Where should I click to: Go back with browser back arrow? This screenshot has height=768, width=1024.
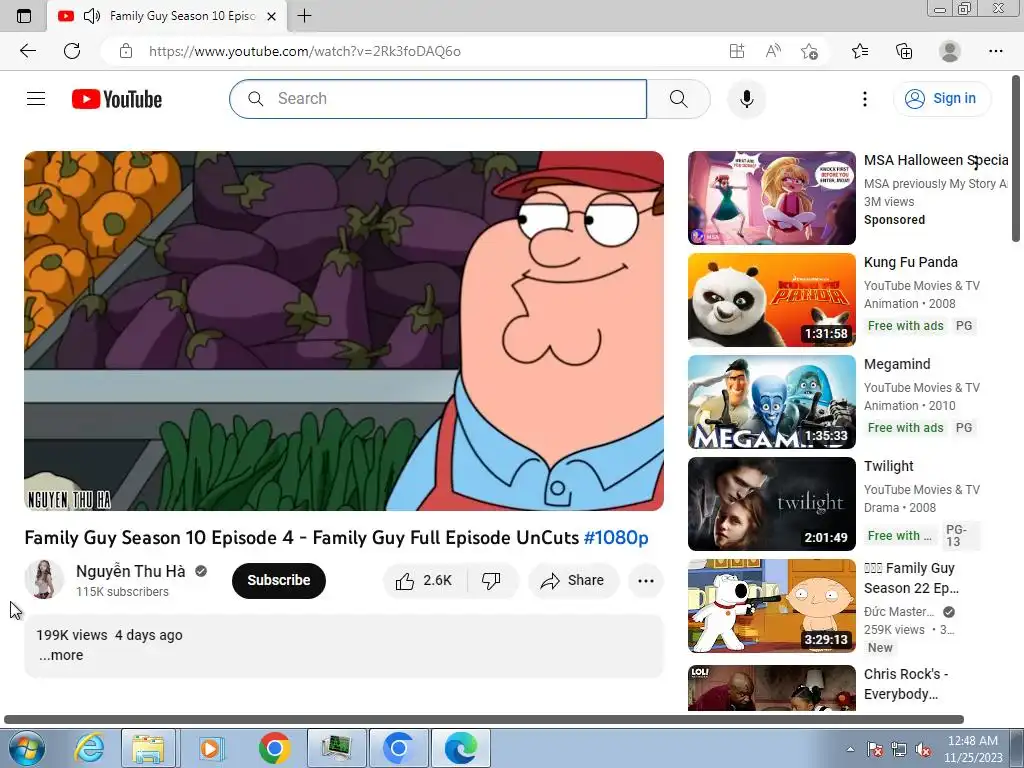point(28,51)
